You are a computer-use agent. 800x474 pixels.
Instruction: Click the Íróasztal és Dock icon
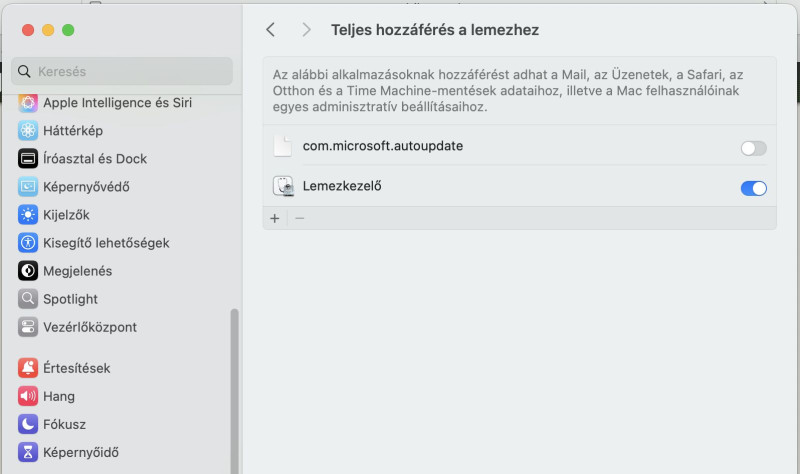tap(28, 159)
